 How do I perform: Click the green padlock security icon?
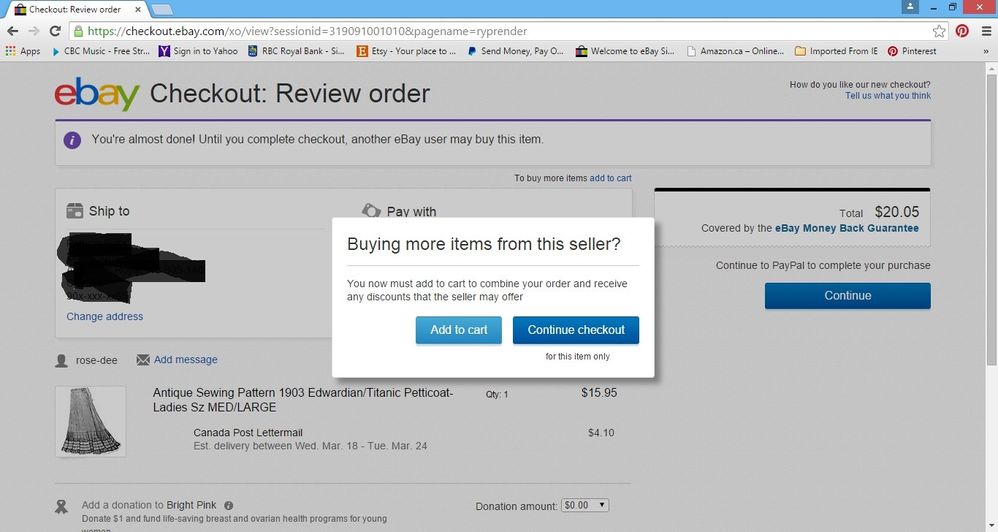78,31
